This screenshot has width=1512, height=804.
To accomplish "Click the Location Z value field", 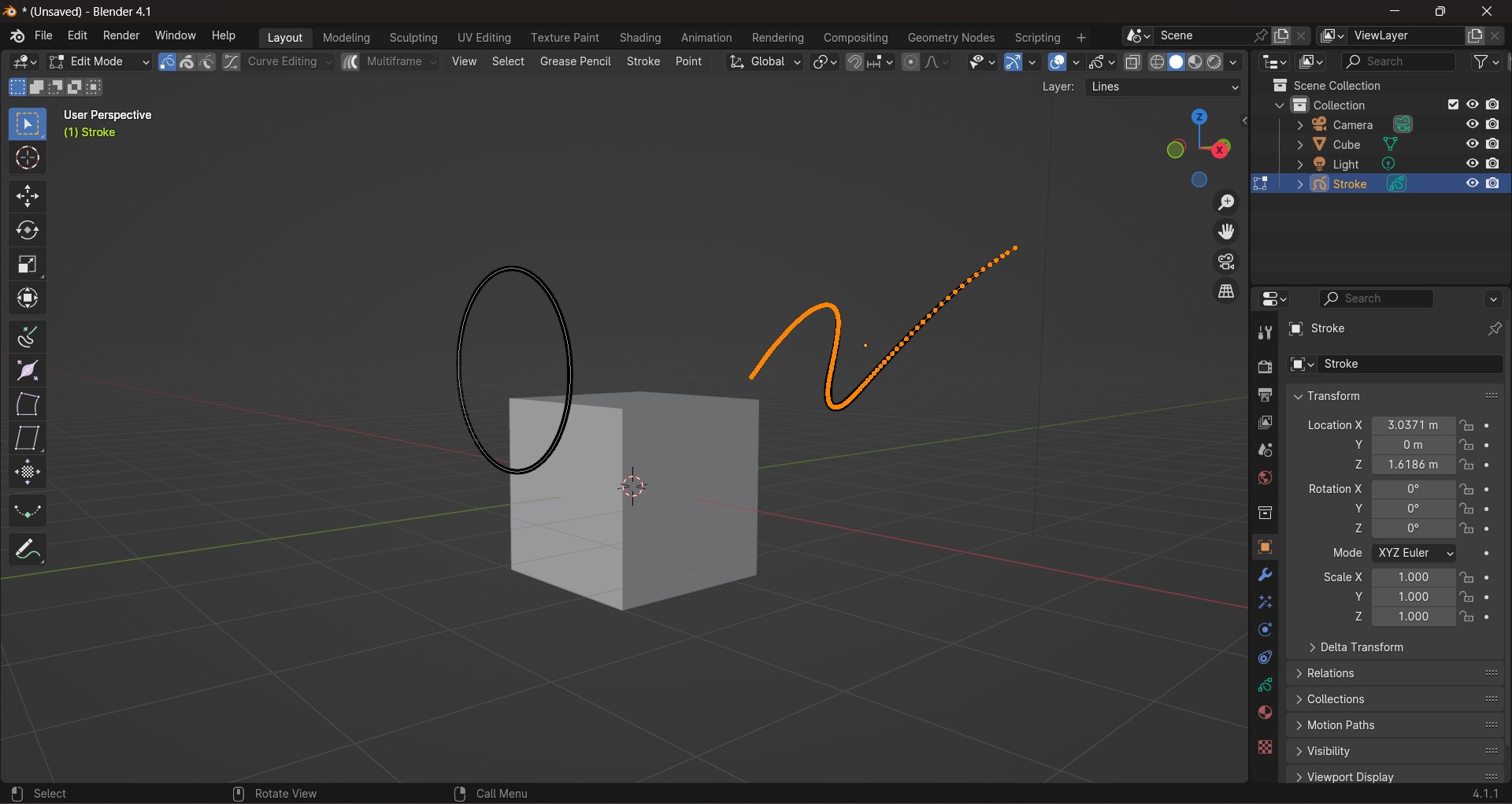I will [x=1414, y=465].
